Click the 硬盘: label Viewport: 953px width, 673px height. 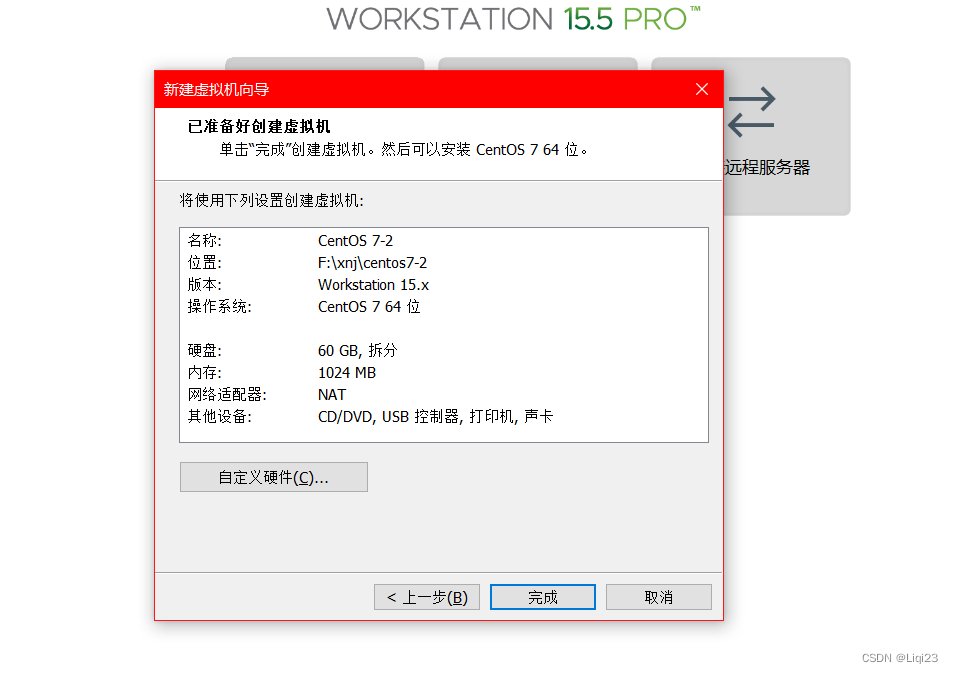[204, 350]
